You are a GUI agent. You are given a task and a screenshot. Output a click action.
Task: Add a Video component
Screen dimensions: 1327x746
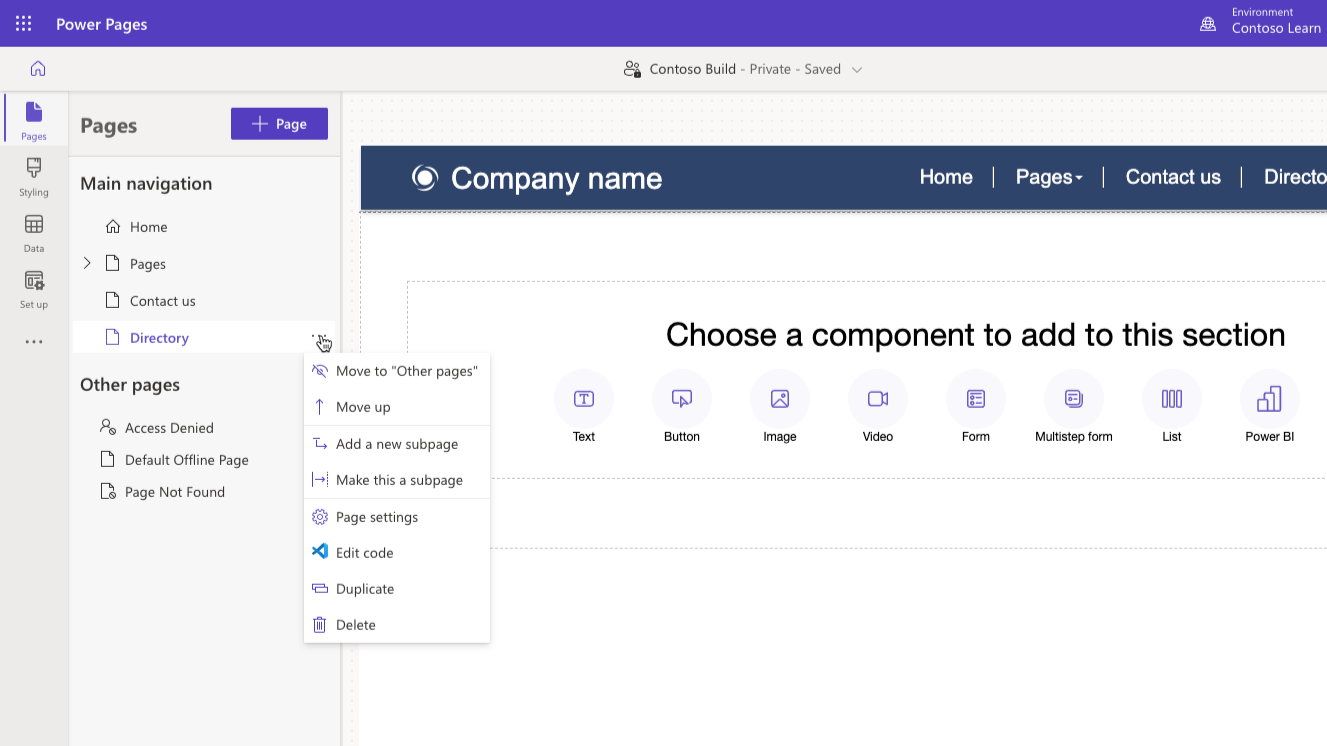click(x=878, y=407)
